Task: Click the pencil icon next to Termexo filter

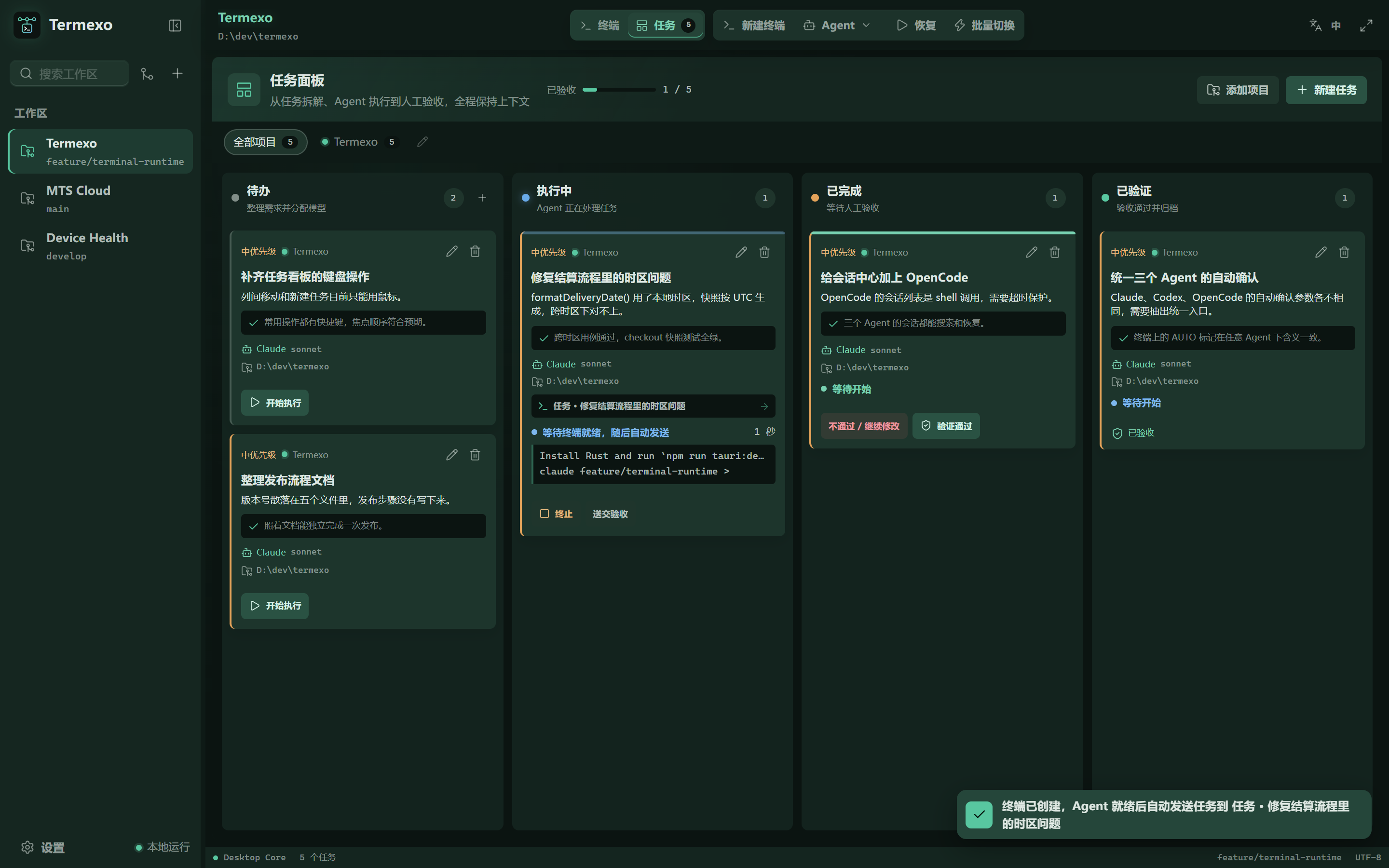Action: coord(422,142)
